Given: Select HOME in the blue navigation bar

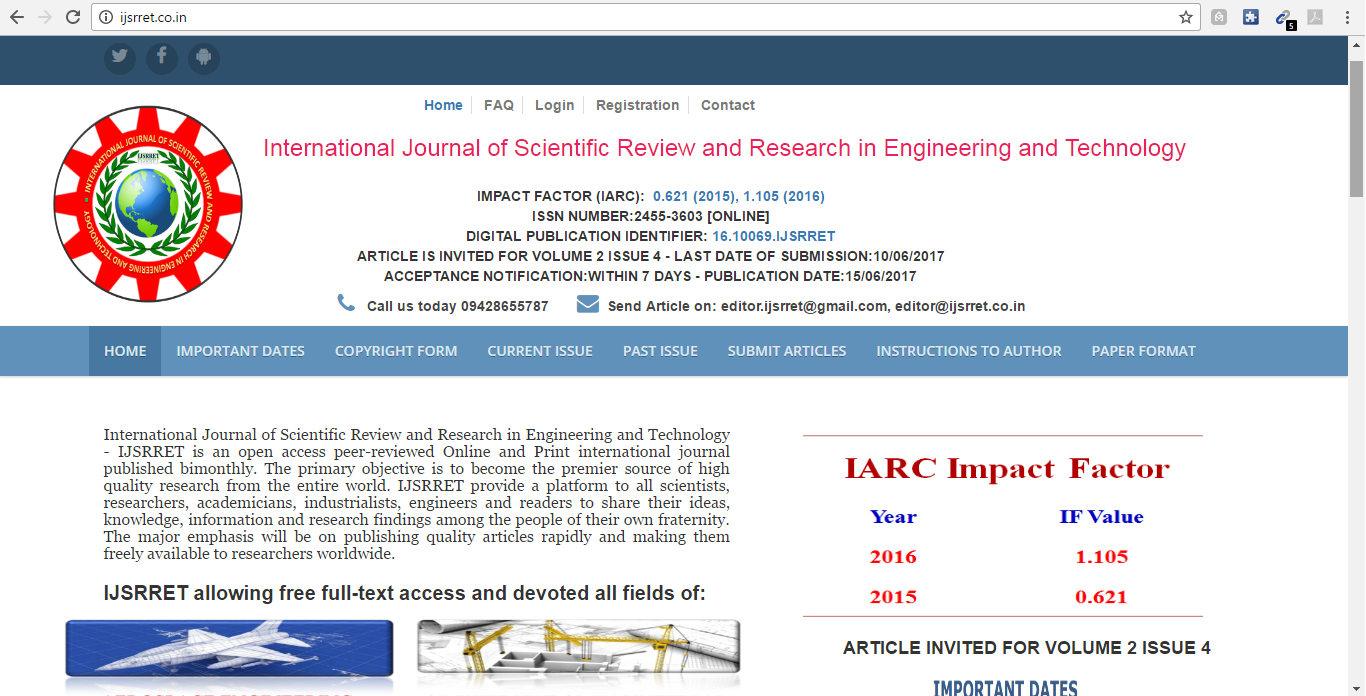Looking at the screenshot, I should (x=125, y=351).
